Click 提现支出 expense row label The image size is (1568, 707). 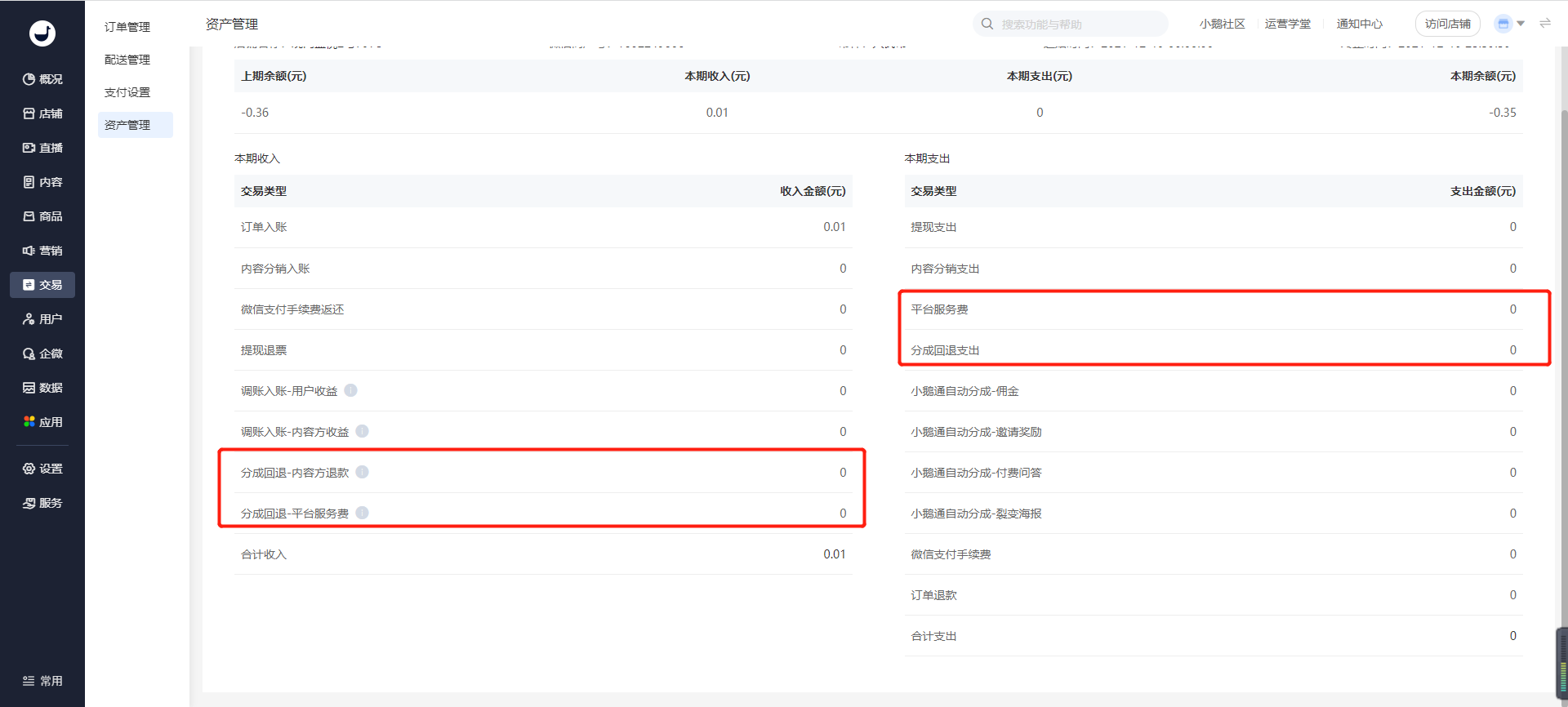coord(933,227)
